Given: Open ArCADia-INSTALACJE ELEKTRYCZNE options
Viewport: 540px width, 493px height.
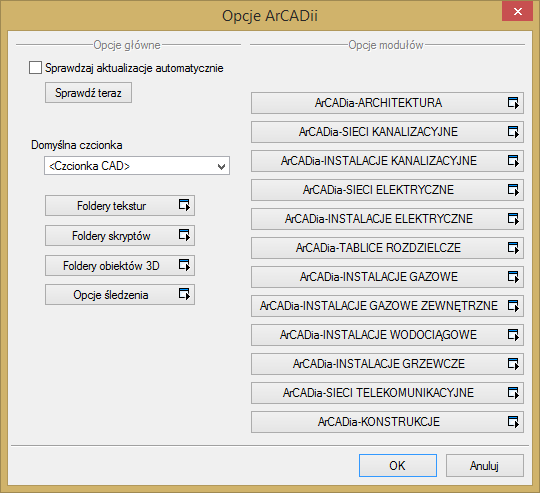Looking at the screenshot, I should [x=387, y=219].
